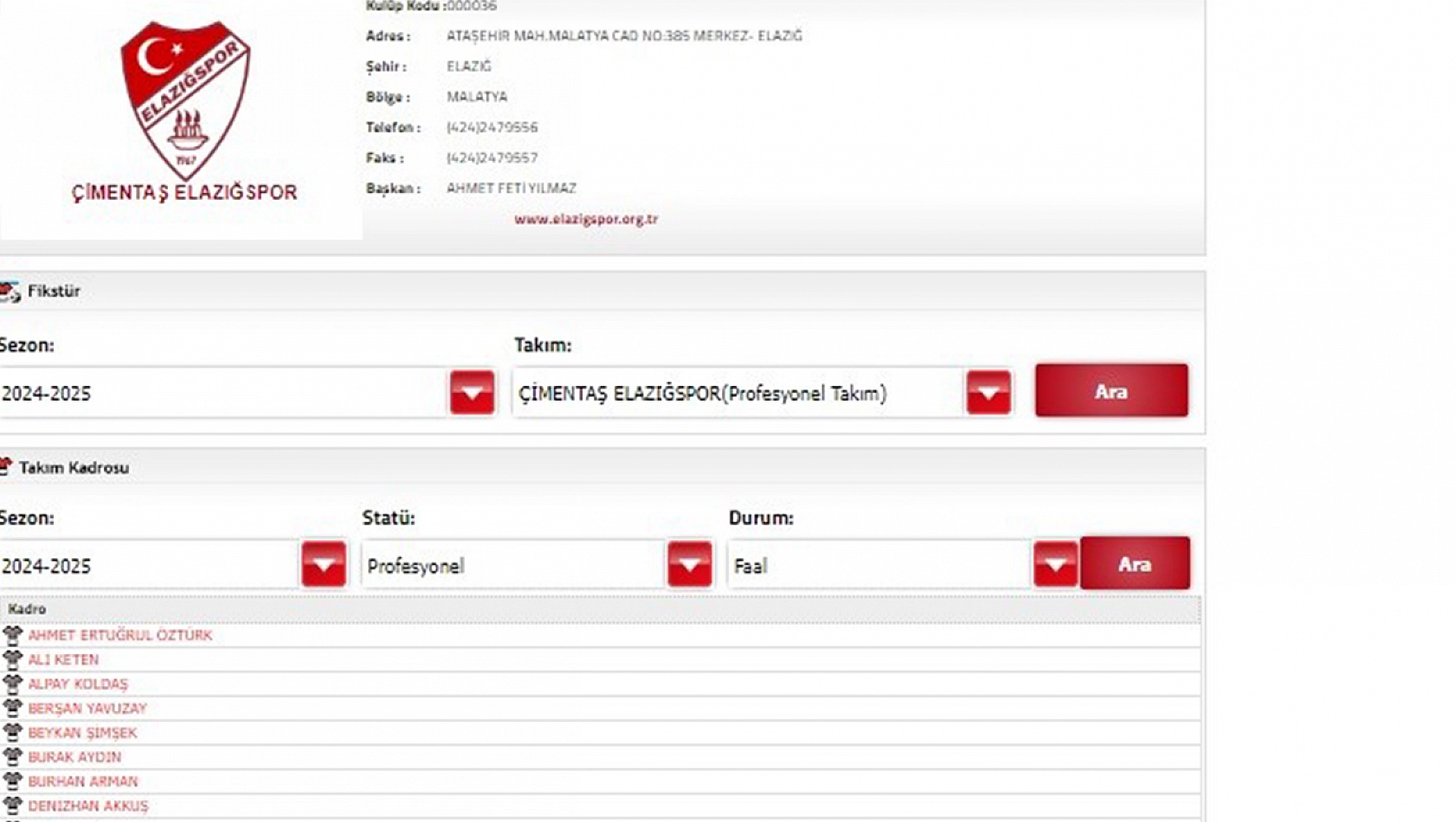Click Takım Kadrosu section title
The image size is (1456, 822).
[74, 467]
